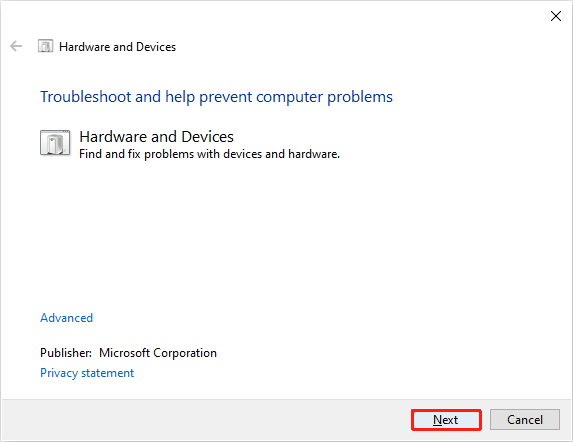Click the window title text beside back arrow
The image size is (573, 442).
(117, 47)
